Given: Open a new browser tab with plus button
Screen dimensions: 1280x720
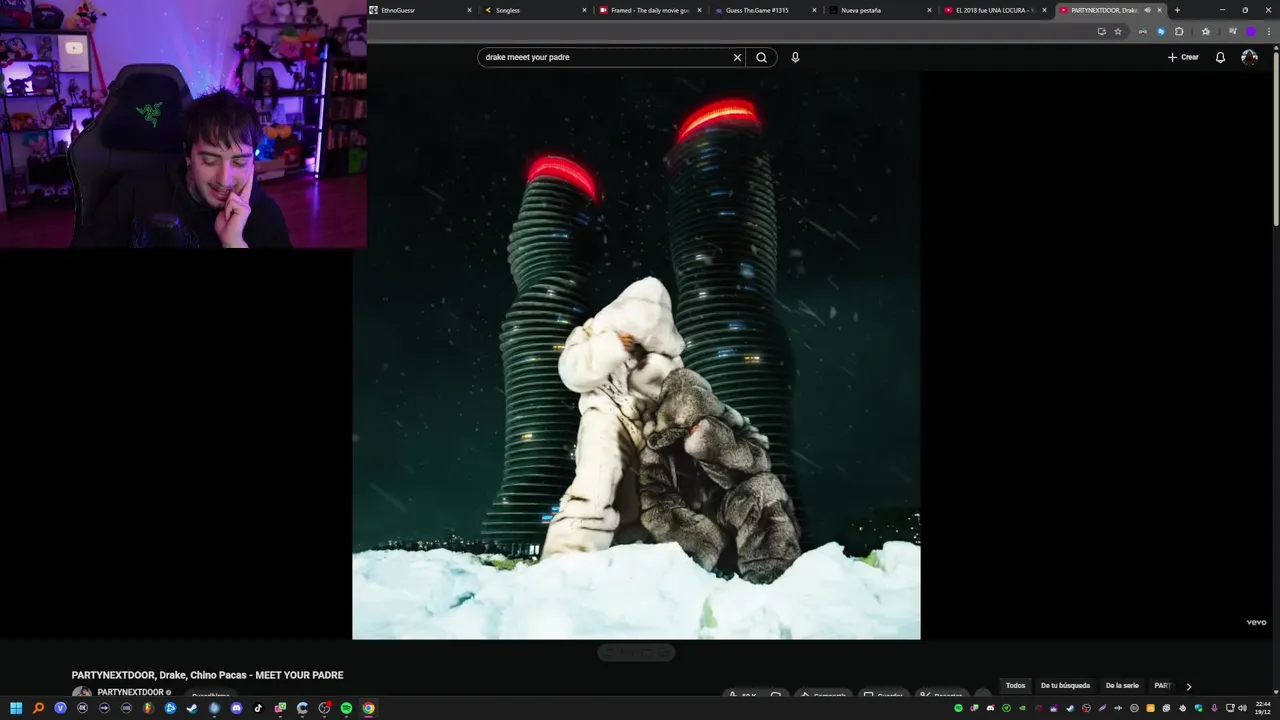Looking at the screenshot, I should 1177,10.
